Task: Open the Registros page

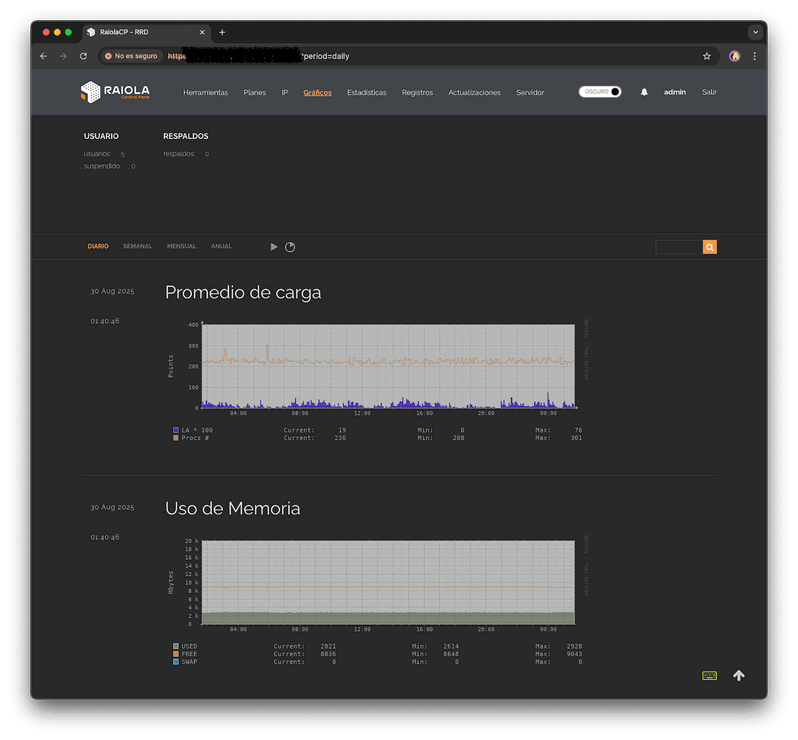Action: pos(417,93)
